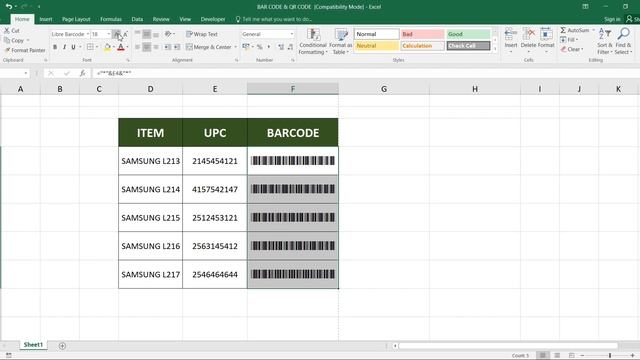
Task: Switch to the Developer tab
Action: 213,19
